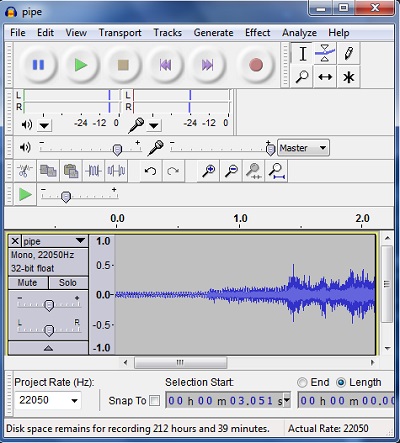The width and height of the screenshot is (400, 443).
Task: Select the Selection (I-beam) tool
Action: click(x=302, y=54)
